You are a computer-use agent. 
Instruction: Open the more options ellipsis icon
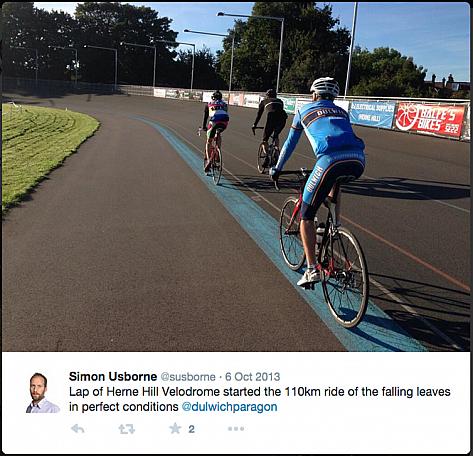pos(236,429)
